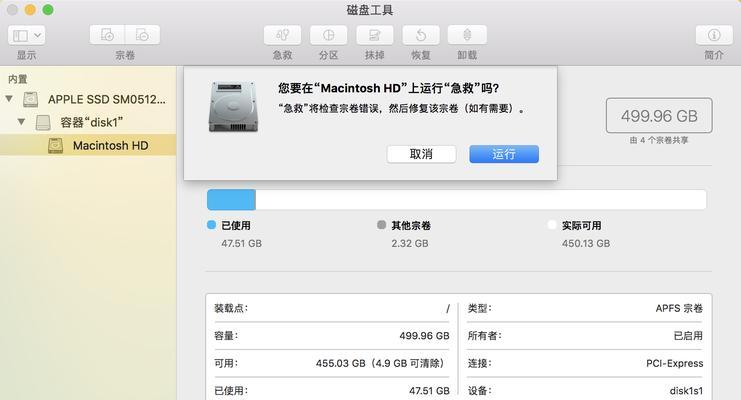This screenshot has width=741, height=400.
Task: Click the 内置 sidebar section header
Action: 18,79
